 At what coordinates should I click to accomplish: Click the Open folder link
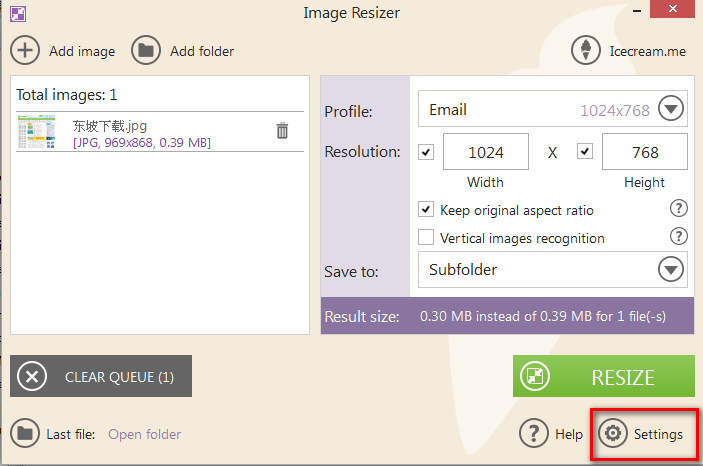(144, 434)
